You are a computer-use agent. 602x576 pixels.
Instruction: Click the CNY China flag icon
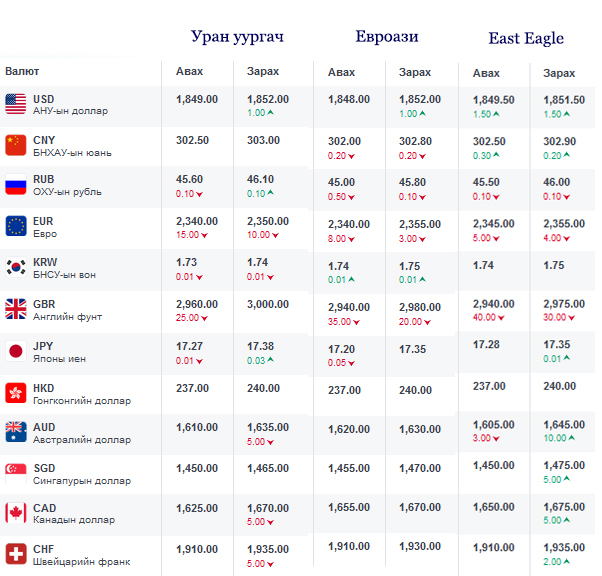point(16,144)
